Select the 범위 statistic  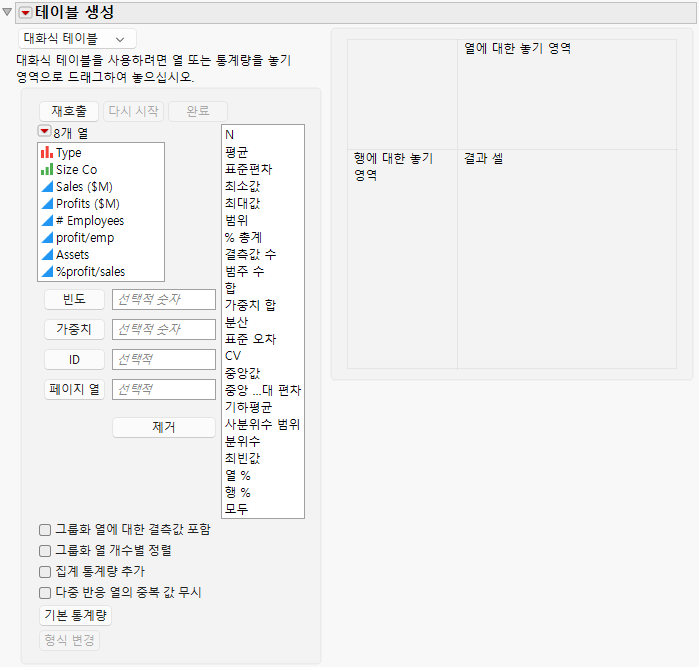coord(263,220)
